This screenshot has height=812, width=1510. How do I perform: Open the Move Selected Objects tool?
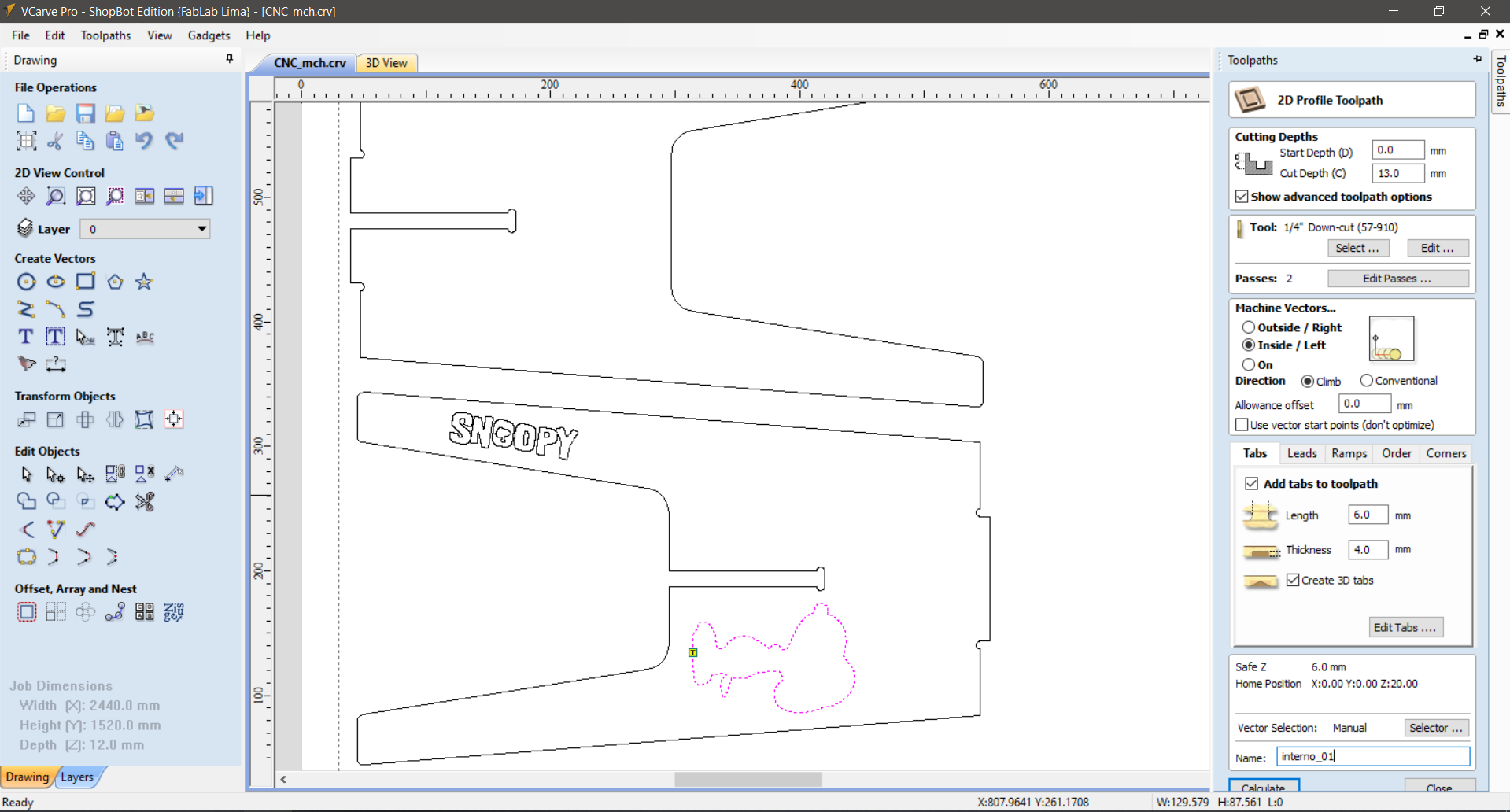(x=26, y=419)
